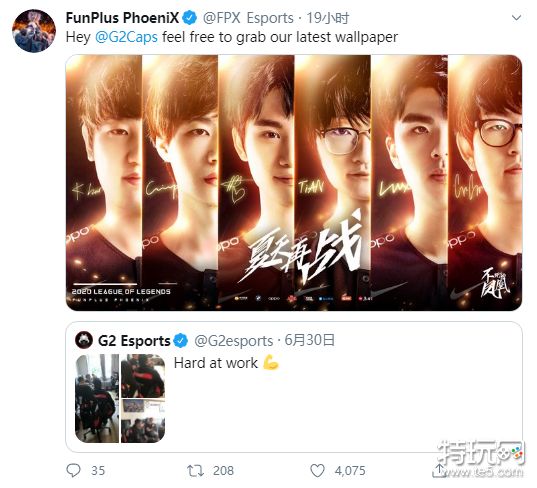Click the 4,075 likes count
The width and height of the screenshot is (537, 488).
350,471
